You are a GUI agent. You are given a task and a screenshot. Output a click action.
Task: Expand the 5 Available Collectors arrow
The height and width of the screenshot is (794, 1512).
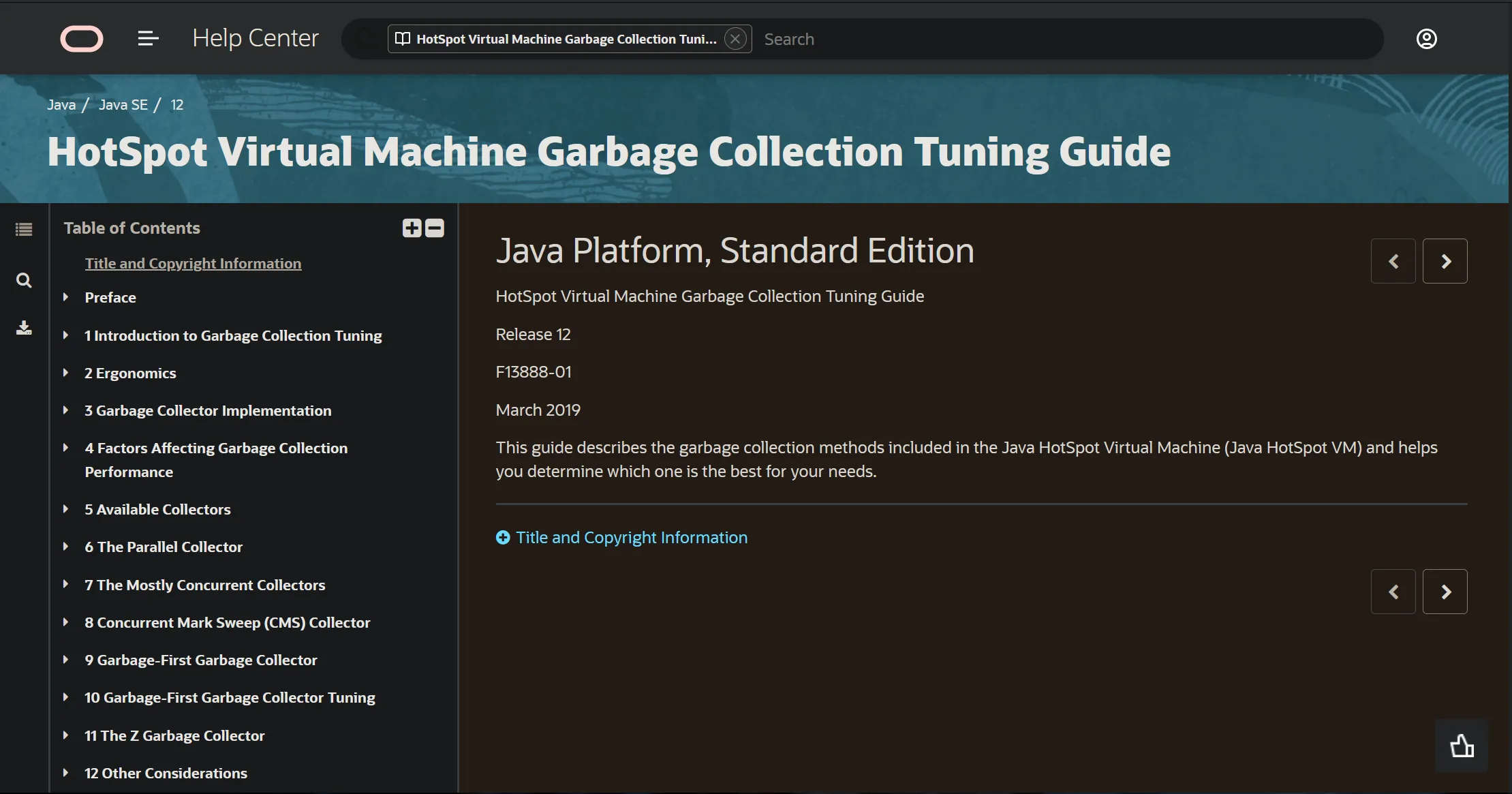pyautogui.click(x=65, y=509)
